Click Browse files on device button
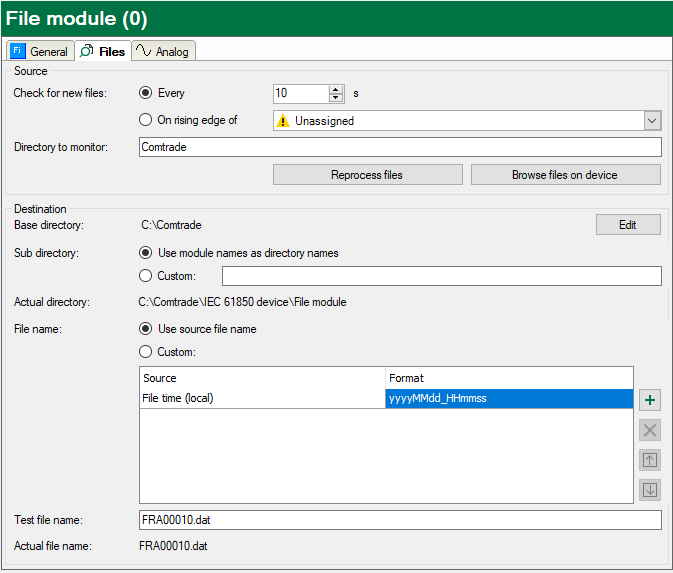Screen dimensions: 673x573 pyautogui.click(x=565, y=175)
